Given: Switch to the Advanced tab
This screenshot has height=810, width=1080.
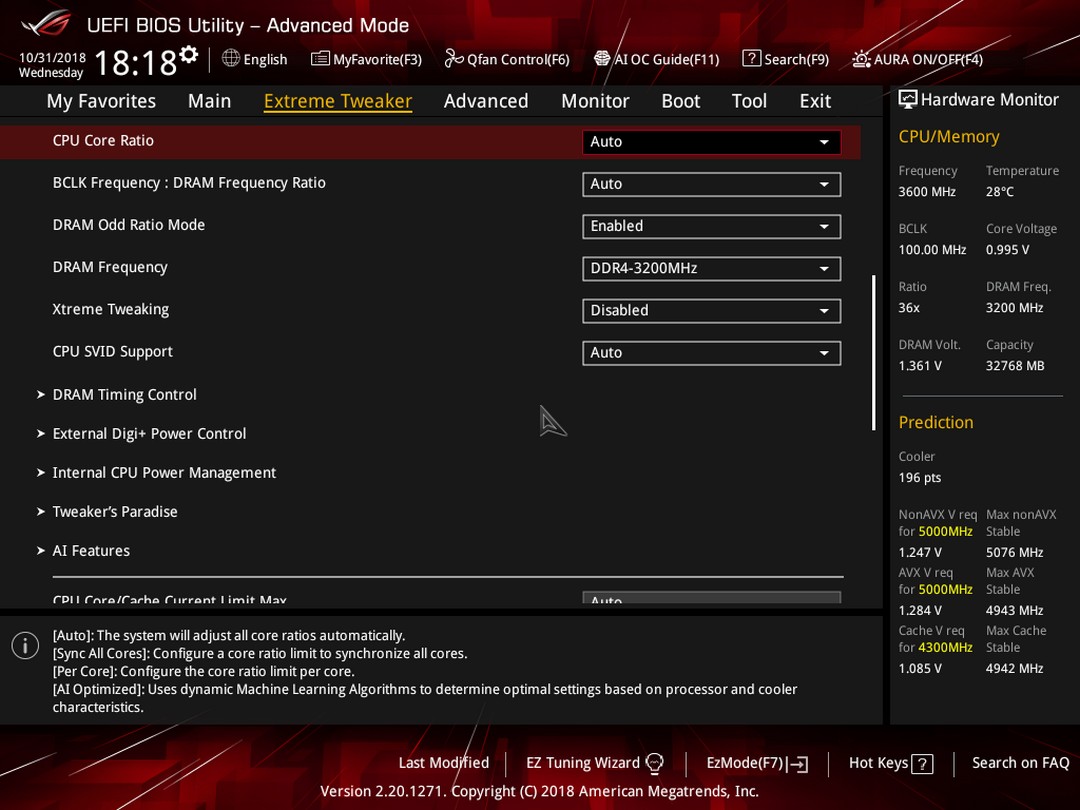Looking at the screenshot, I should pyautogui.click(x=486, y=101).
